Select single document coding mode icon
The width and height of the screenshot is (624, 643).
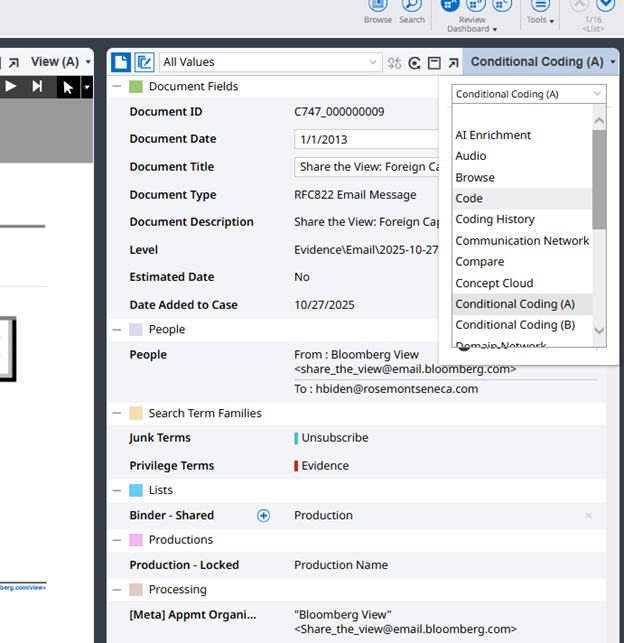click(121, 62)
